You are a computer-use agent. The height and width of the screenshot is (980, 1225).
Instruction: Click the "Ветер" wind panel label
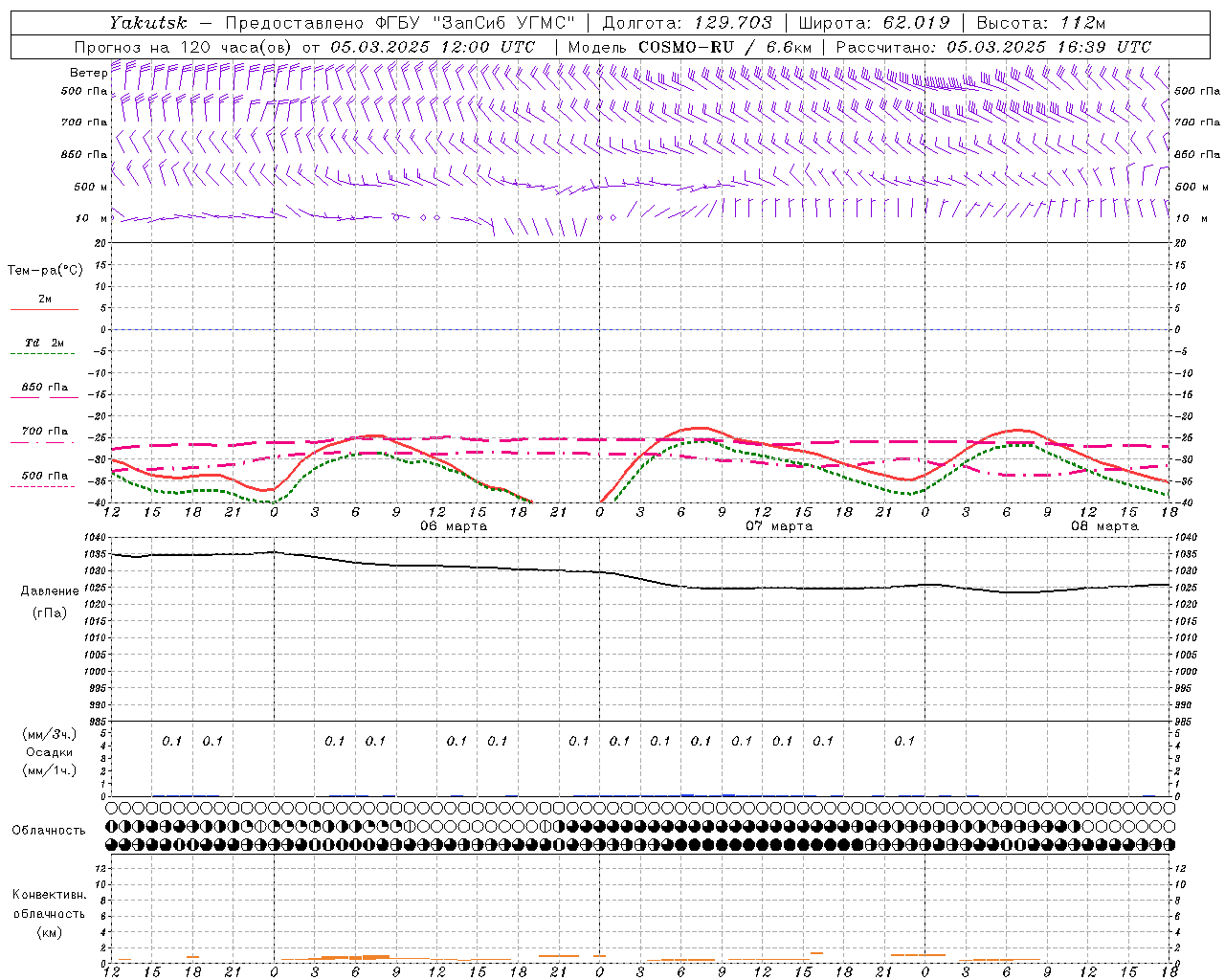88,73
